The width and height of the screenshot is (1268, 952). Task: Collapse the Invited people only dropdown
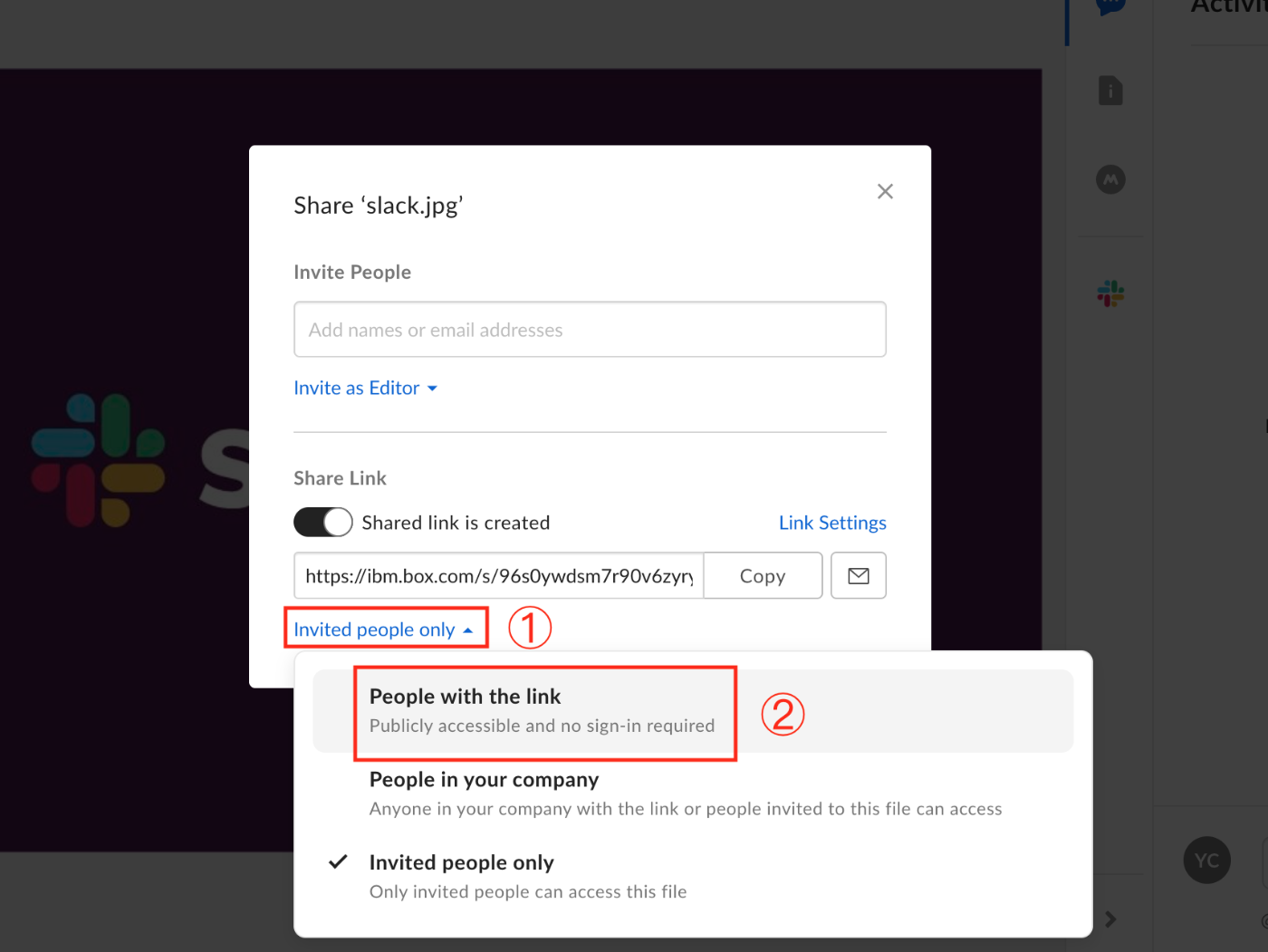pos(384,630)
